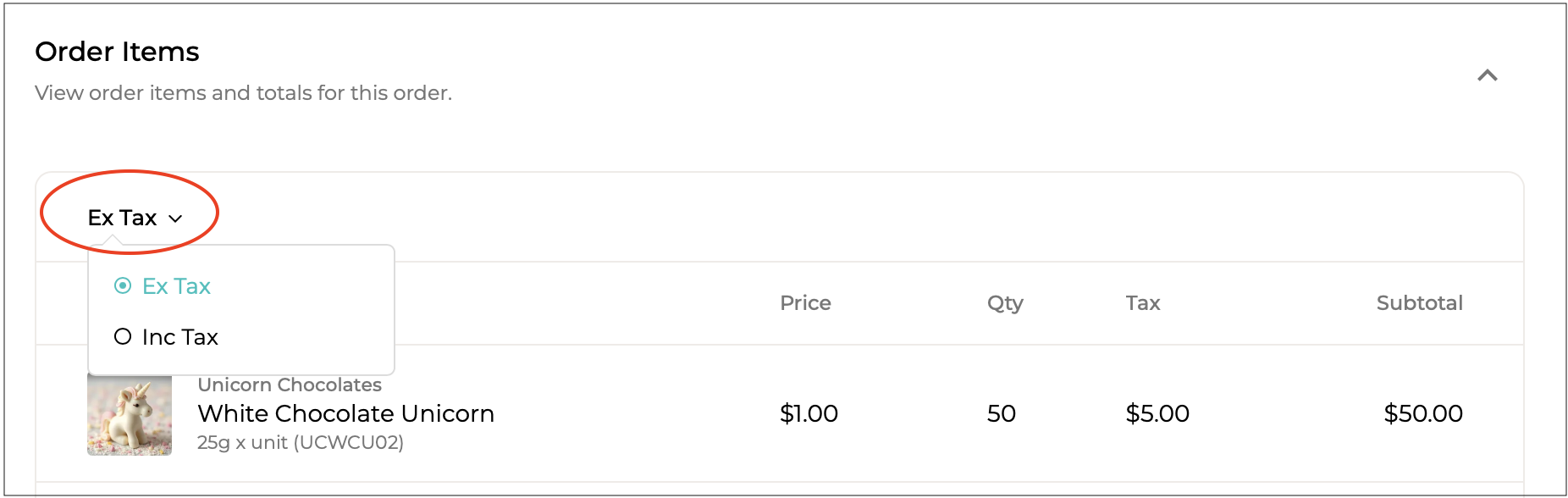This screenshot has height=498, width=1568.
Task: Click the Ex Tax dropdown chevron arrow
Action: pyautogui.click(x=175, y=219)
